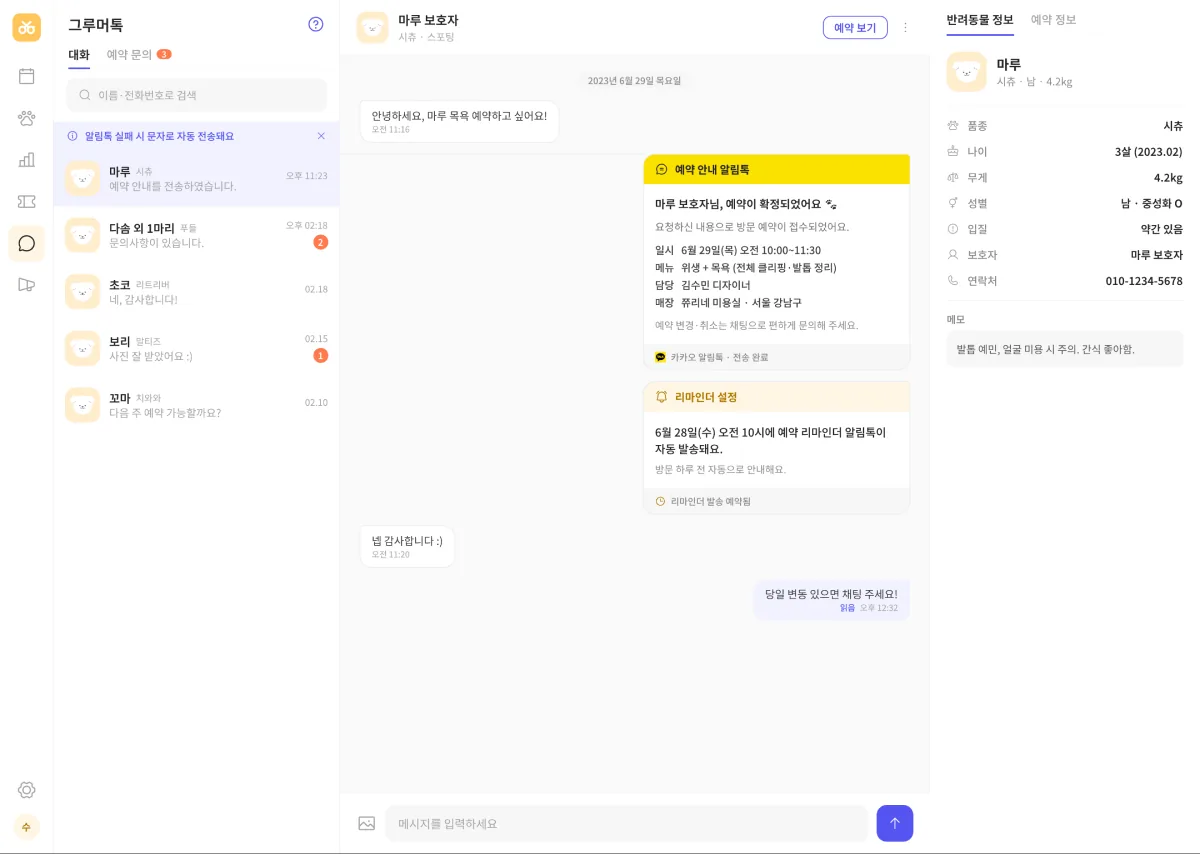
Task: Open the bar chart statistics icon
Action: [27, 160]
